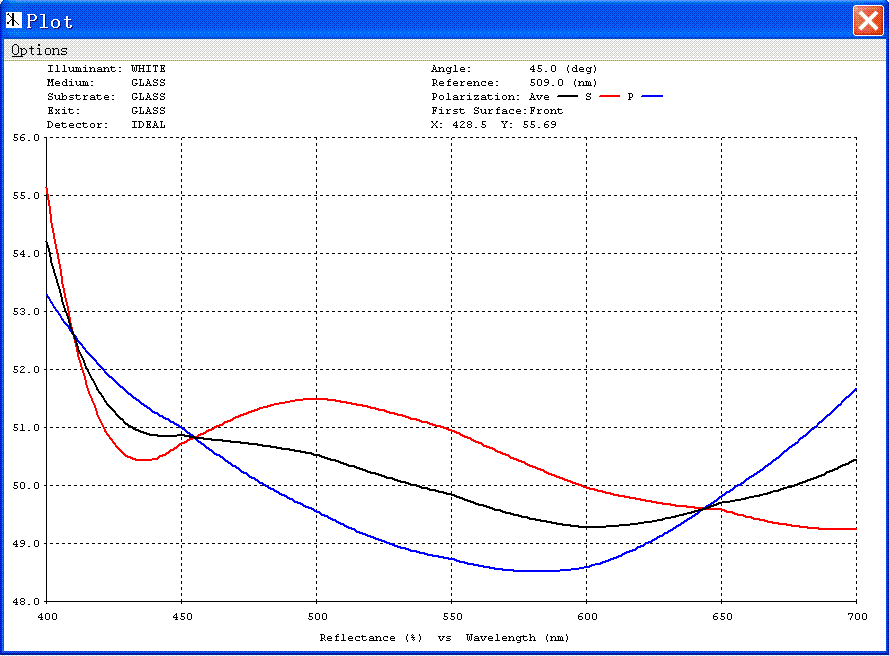Click the black Ave legend line swatch
The width and height of the screenshot is (889, 656).
(568, 96)
